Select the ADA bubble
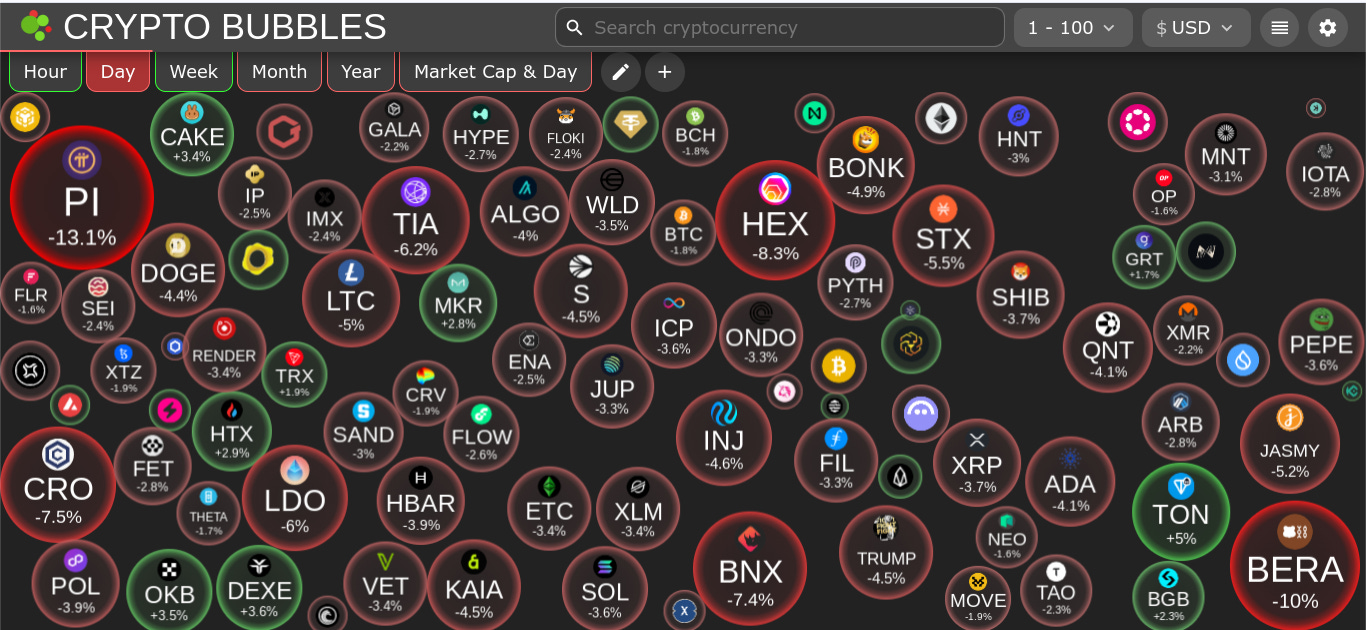The width and height of the screenshot is (1366, 630). click(1070, 481)
